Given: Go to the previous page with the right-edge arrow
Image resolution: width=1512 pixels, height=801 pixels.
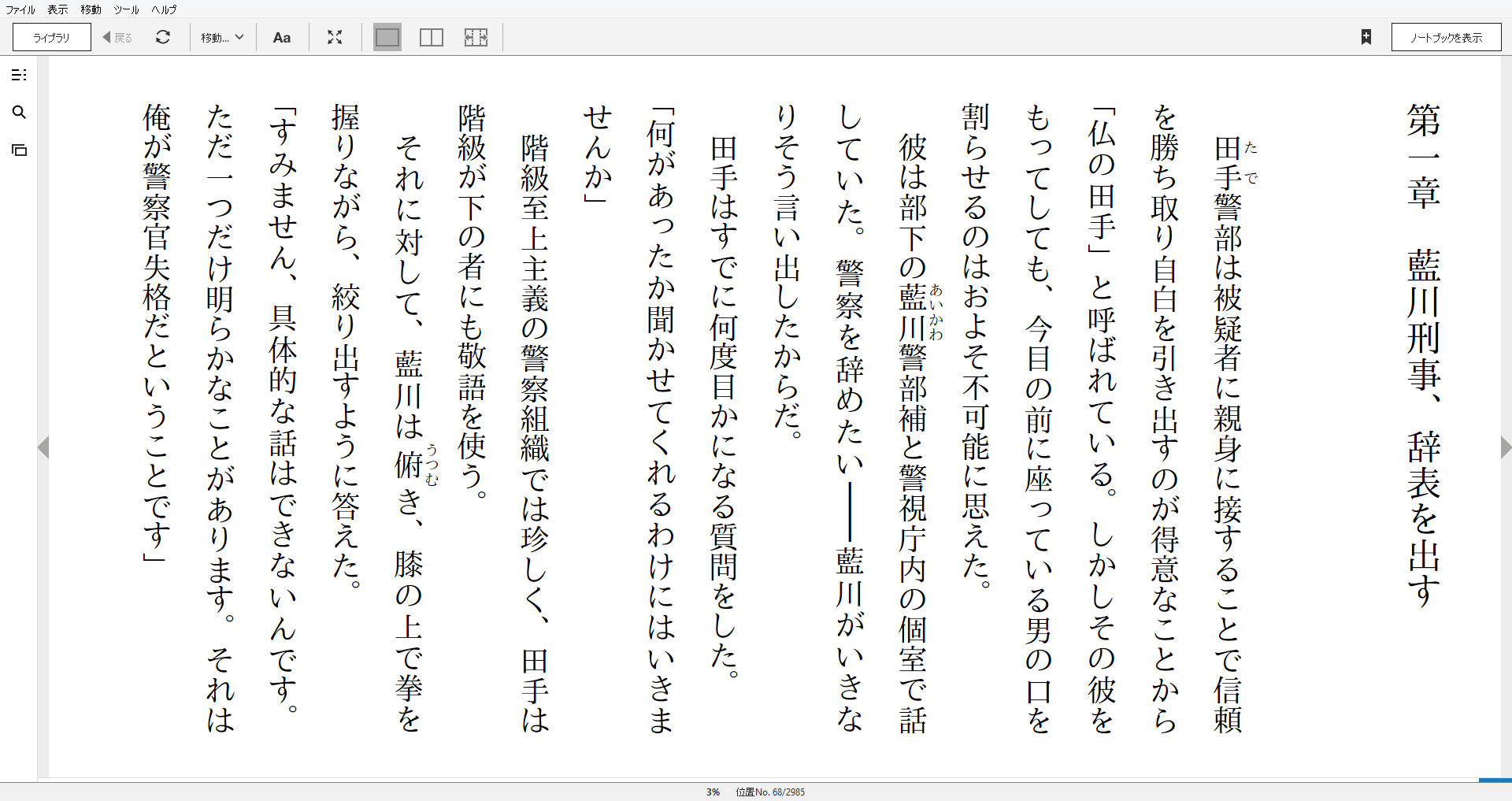Looking at the screenshot, I should pyautogui.click(x=1505, y=447).
